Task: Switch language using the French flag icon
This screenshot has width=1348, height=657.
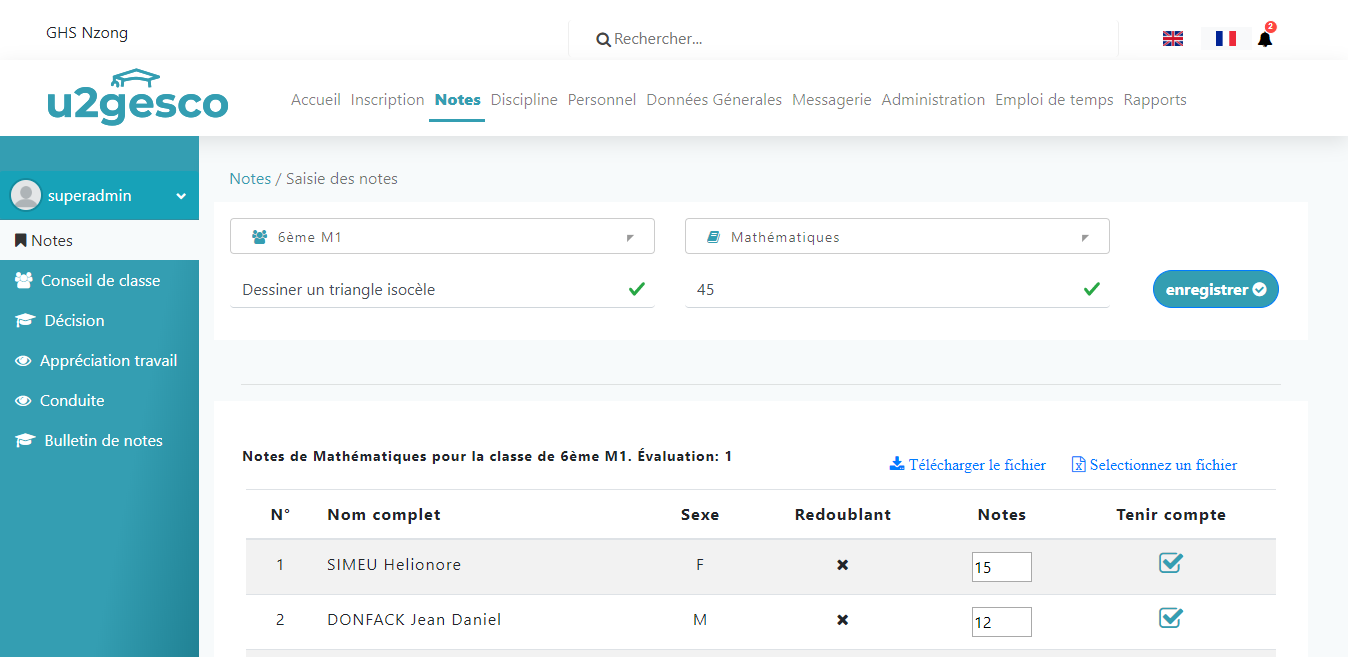Action: pos(1226,39)
